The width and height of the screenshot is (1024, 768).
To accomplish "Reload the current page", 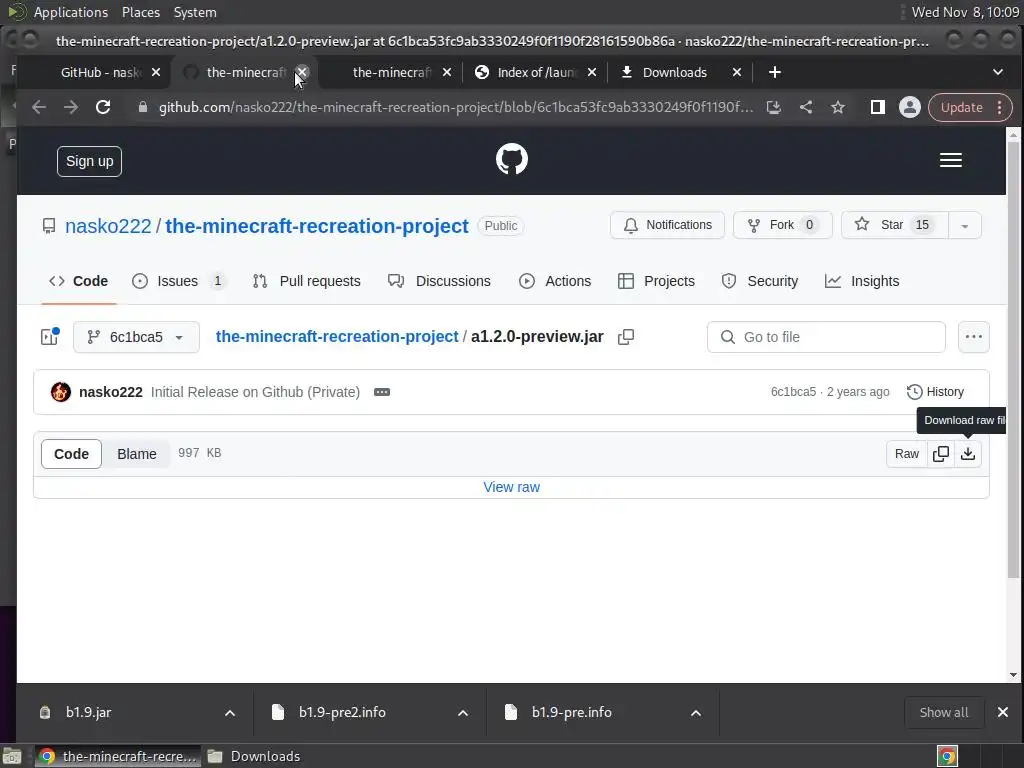I will pyautogui.click(x=103, y=107).
